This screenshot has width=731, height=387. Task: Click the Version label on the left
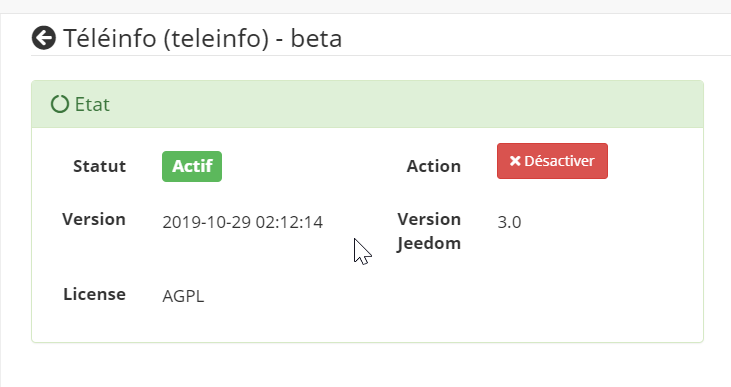coord(94,219)
